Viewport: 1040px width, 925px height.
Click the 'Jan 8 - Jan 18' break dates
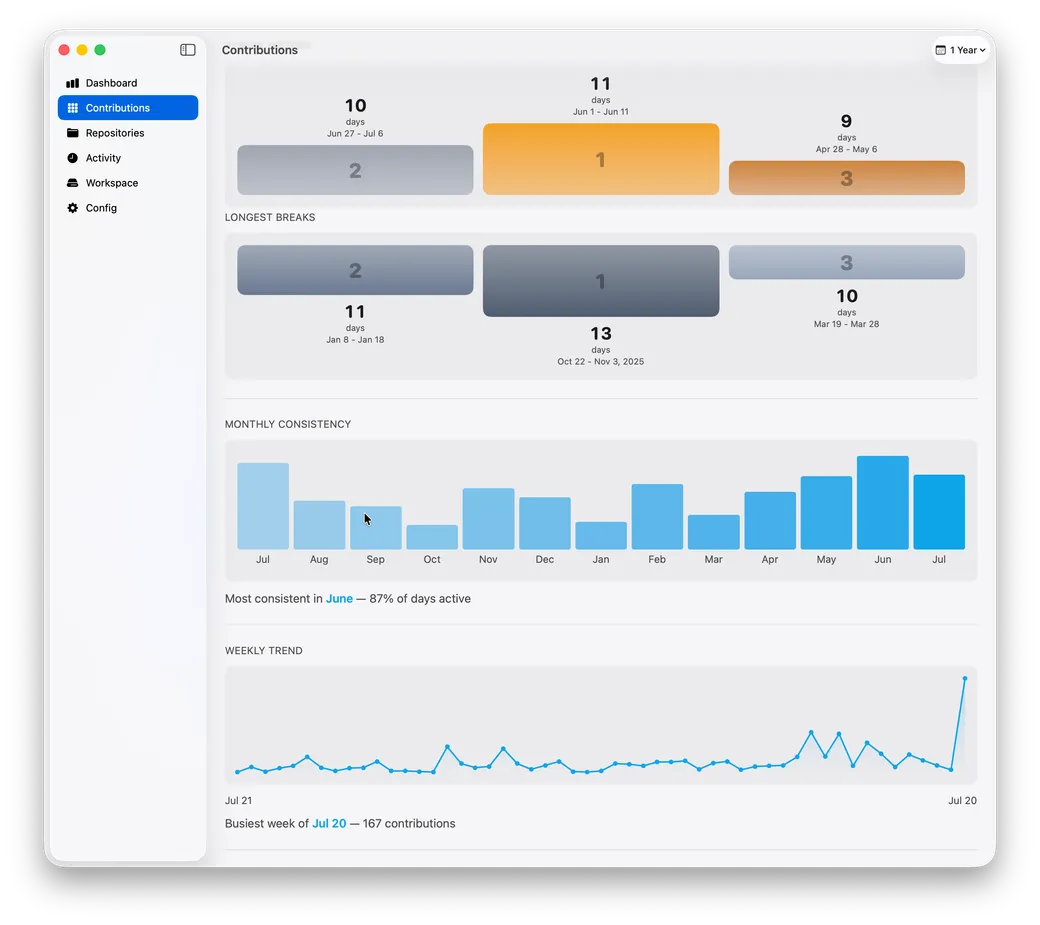coord(355,339)
